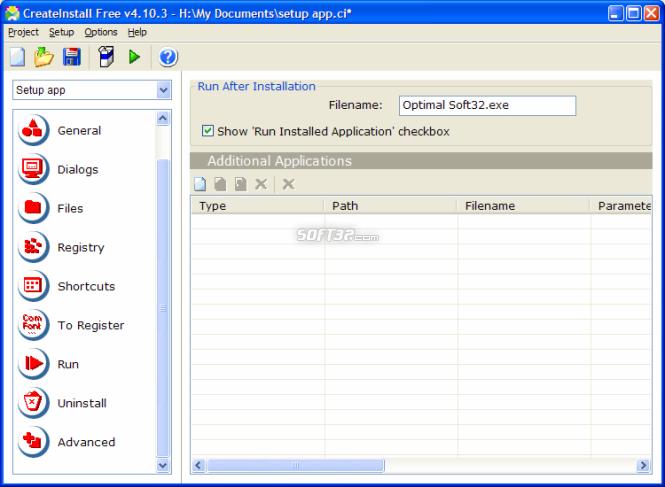This screenshot has width=665, height=487.
Task: Click the 'Files' label in sidebar
Action: (70, 208)
